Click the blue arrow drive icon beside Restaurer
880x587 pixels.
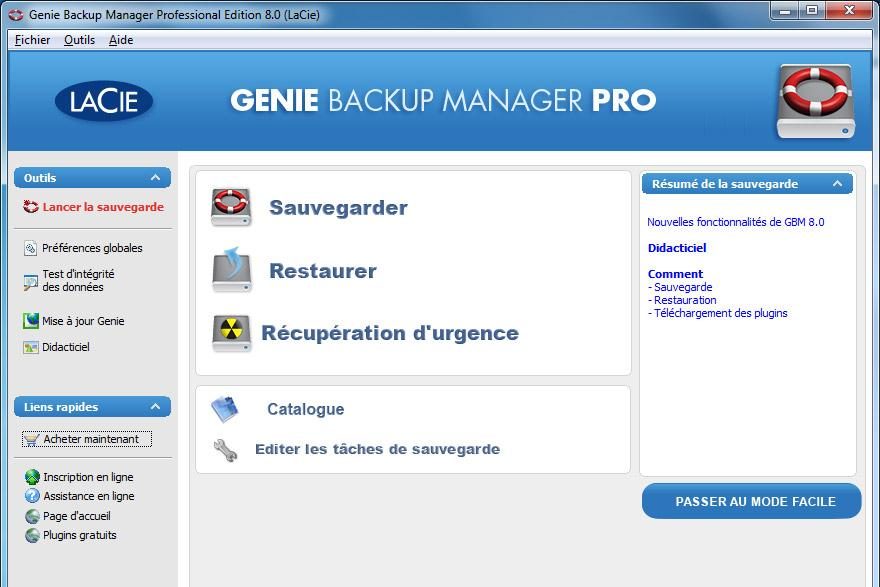click(x=232, y=270)
